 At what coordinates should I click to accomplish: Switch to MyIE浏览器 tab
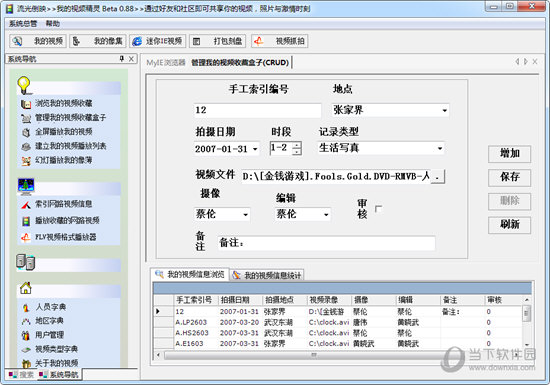166,63
